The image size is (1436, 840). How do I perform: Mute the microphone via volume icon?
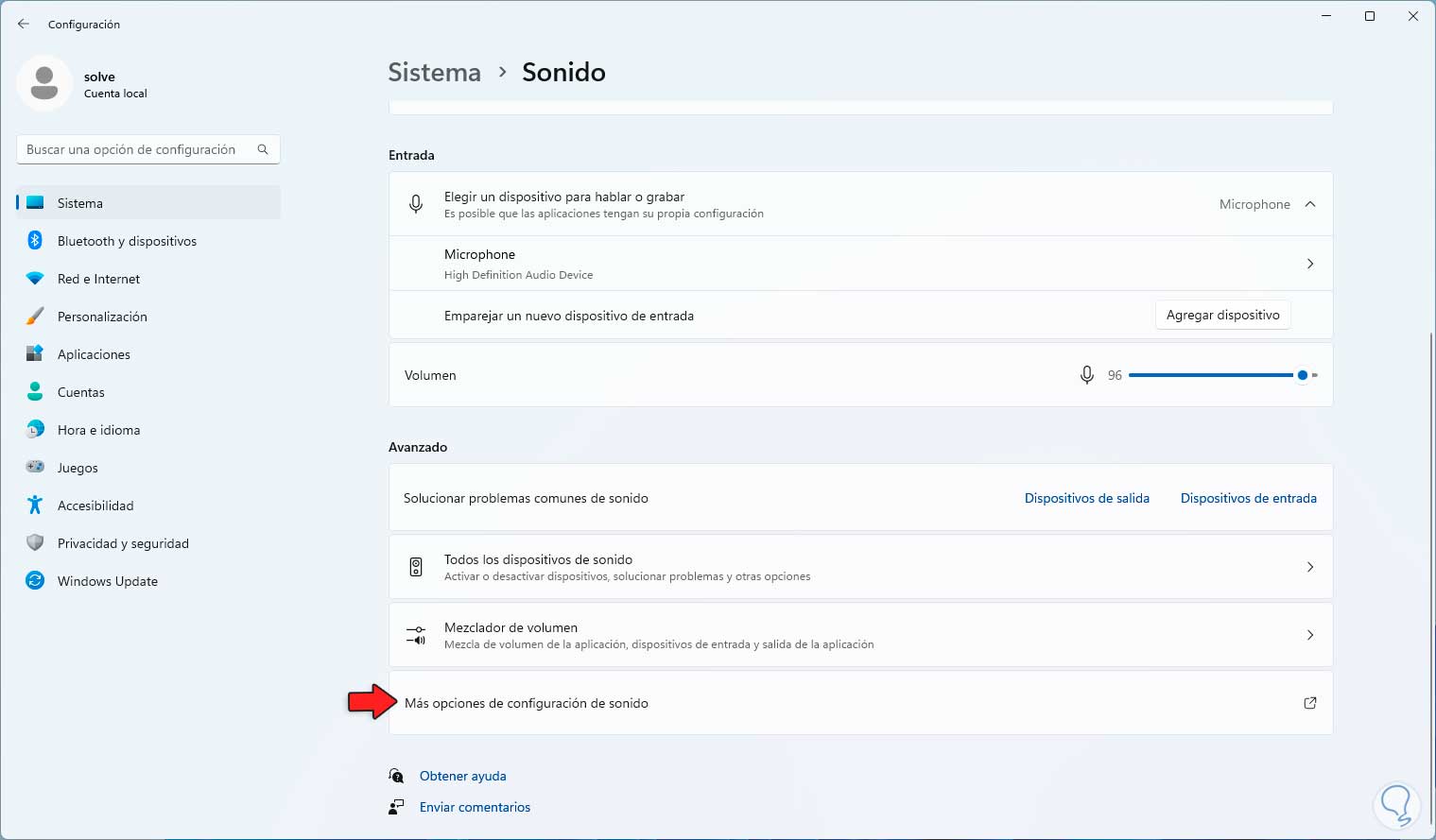pyautogui.click(x=1087, y=375)
